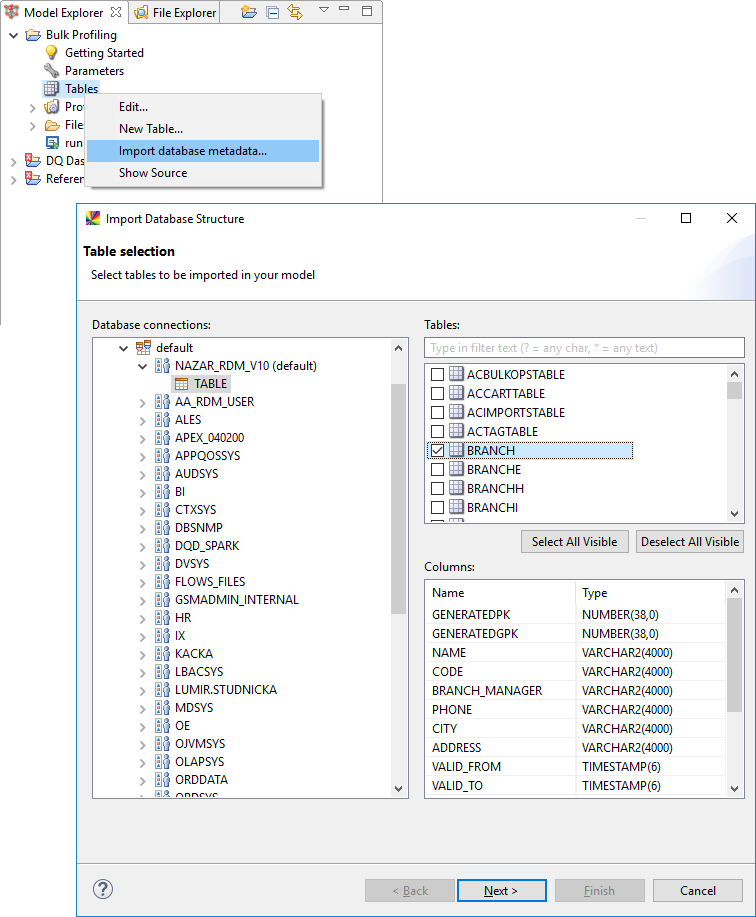
Task: Choose Import database metadata from context menu
Action: click(193, 151)
